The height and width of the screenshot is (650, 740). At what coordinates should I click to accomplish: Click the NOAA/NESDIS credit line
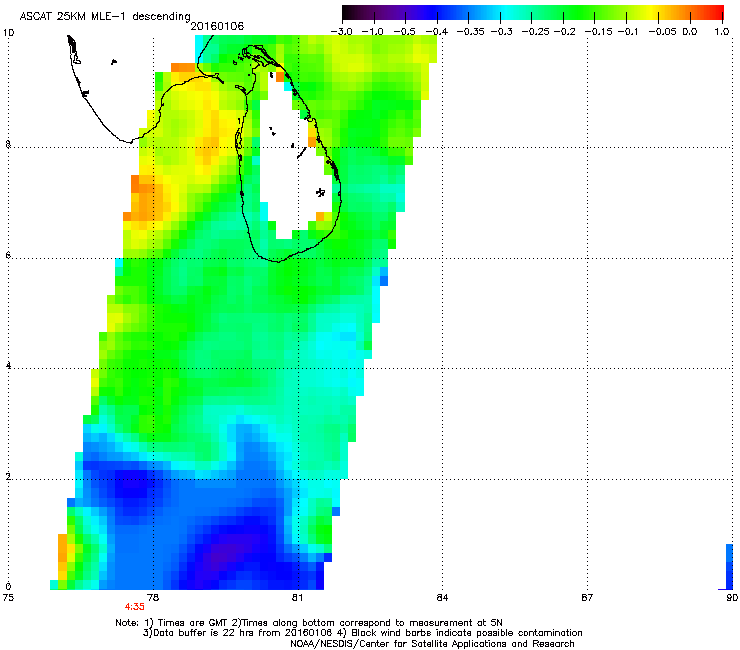(432, 643)
